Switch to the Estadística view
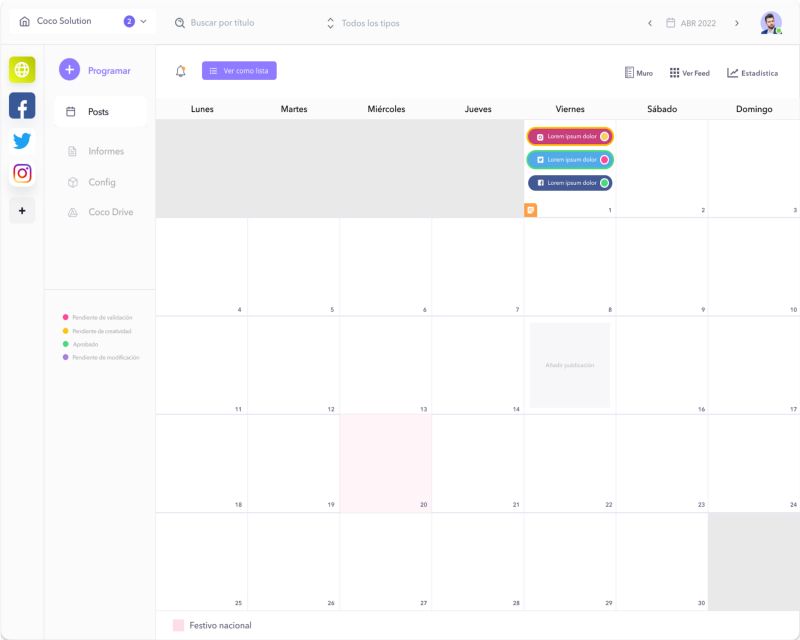The height and width of the screenshot is (640, 800). 752,73
